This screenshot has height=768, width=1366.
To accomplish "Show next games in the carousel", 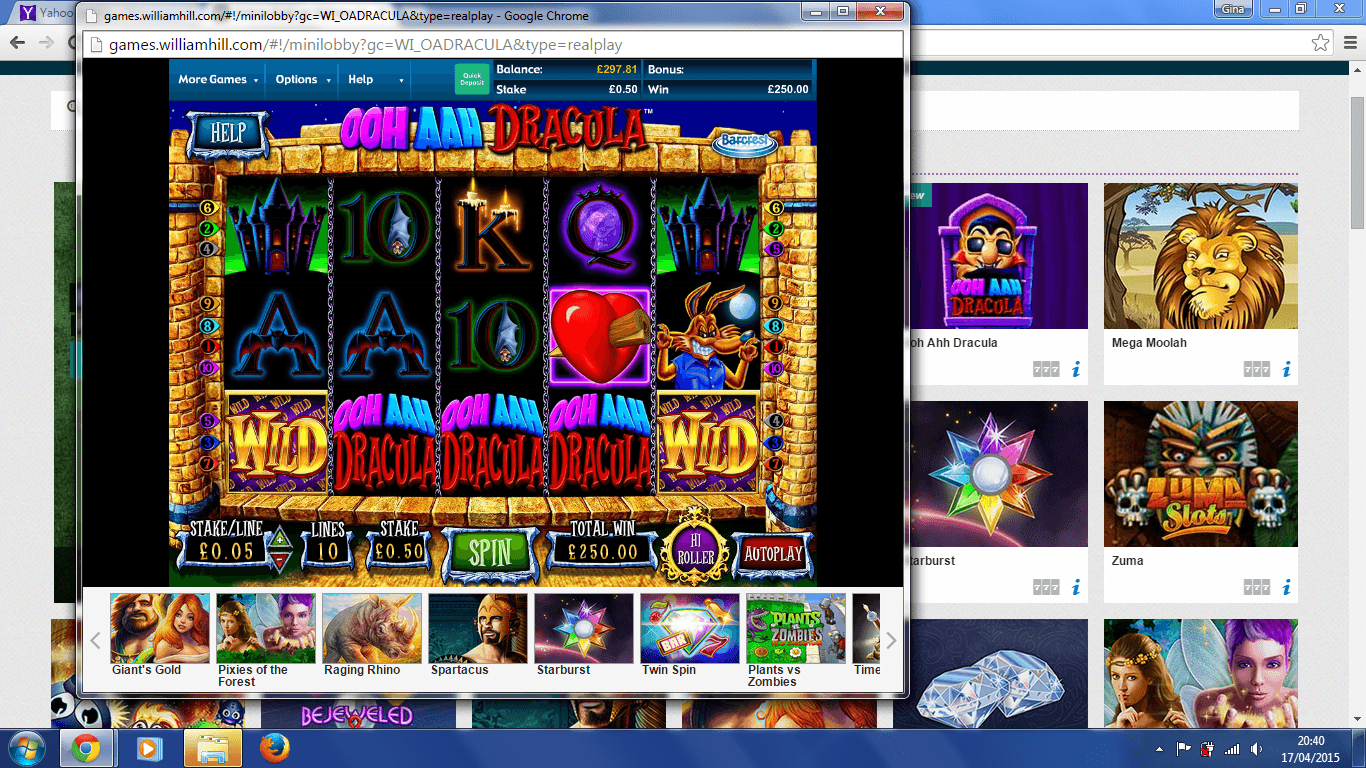I will click(x=891, y=640).
